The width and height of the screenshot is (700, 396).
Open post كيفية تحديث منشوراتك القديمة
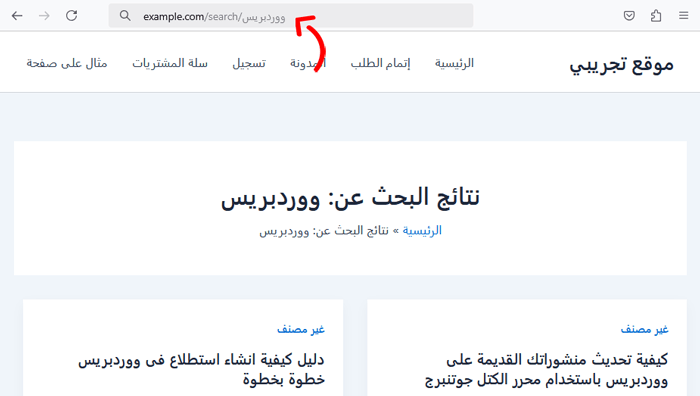point(546,370)
